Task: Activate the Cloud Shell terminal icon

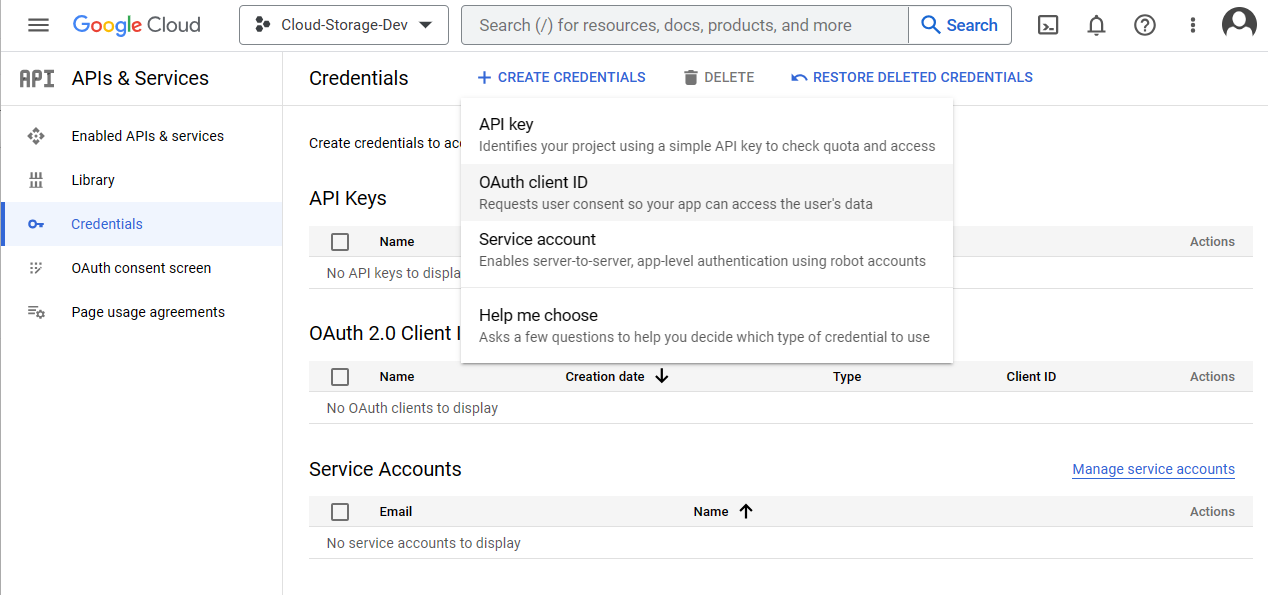Action: point(1048,25)
